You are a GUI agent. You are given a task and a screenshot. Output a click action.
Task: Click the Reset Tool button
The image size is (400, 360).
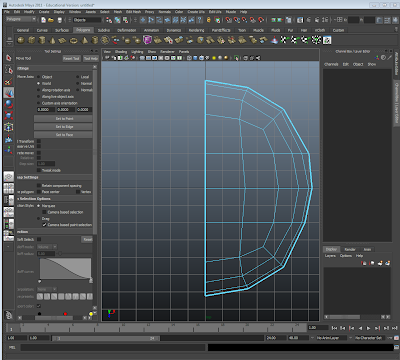point(72,59)
